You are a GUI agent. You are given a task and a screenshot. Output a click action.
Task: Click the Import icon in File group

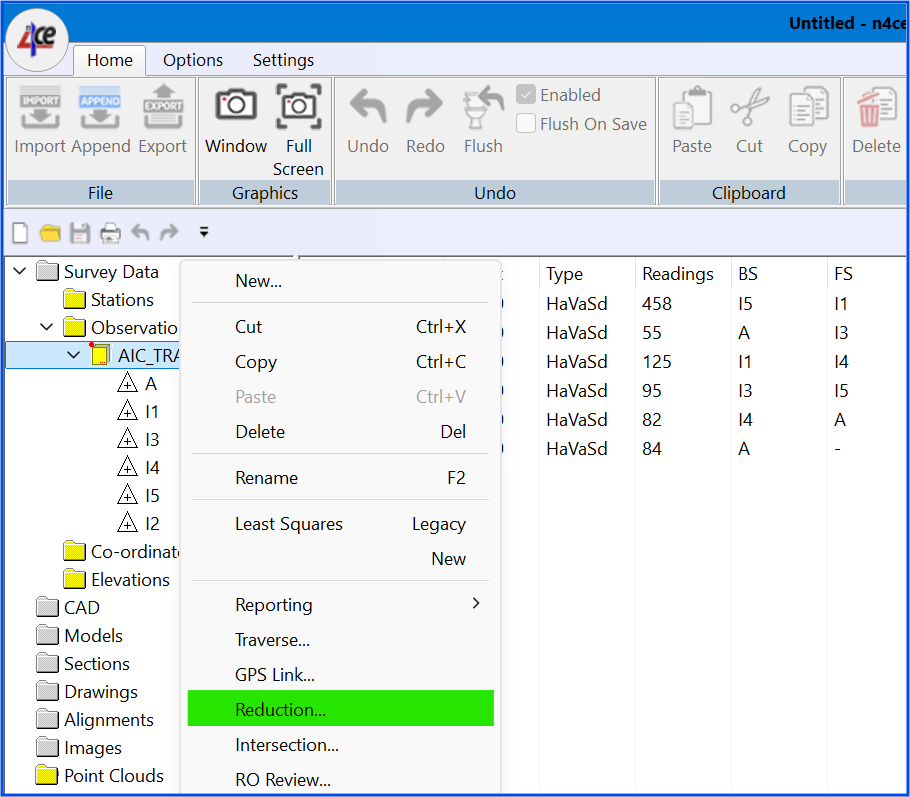[x=39, y=107]
